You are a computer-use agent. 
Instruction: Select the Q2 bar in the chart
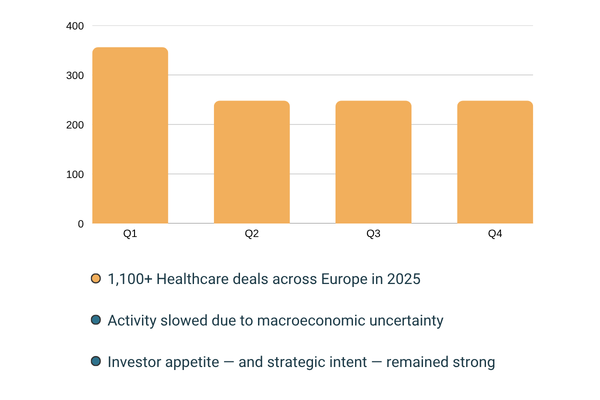tap(251, 162)
